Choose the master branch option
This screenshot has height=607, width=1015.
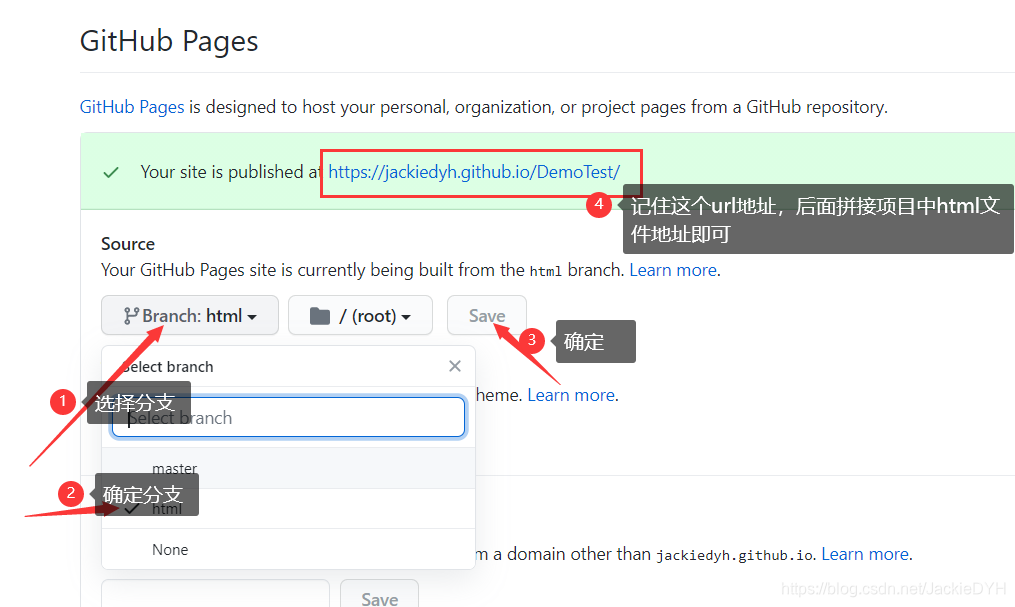click(x=288, y=468)
